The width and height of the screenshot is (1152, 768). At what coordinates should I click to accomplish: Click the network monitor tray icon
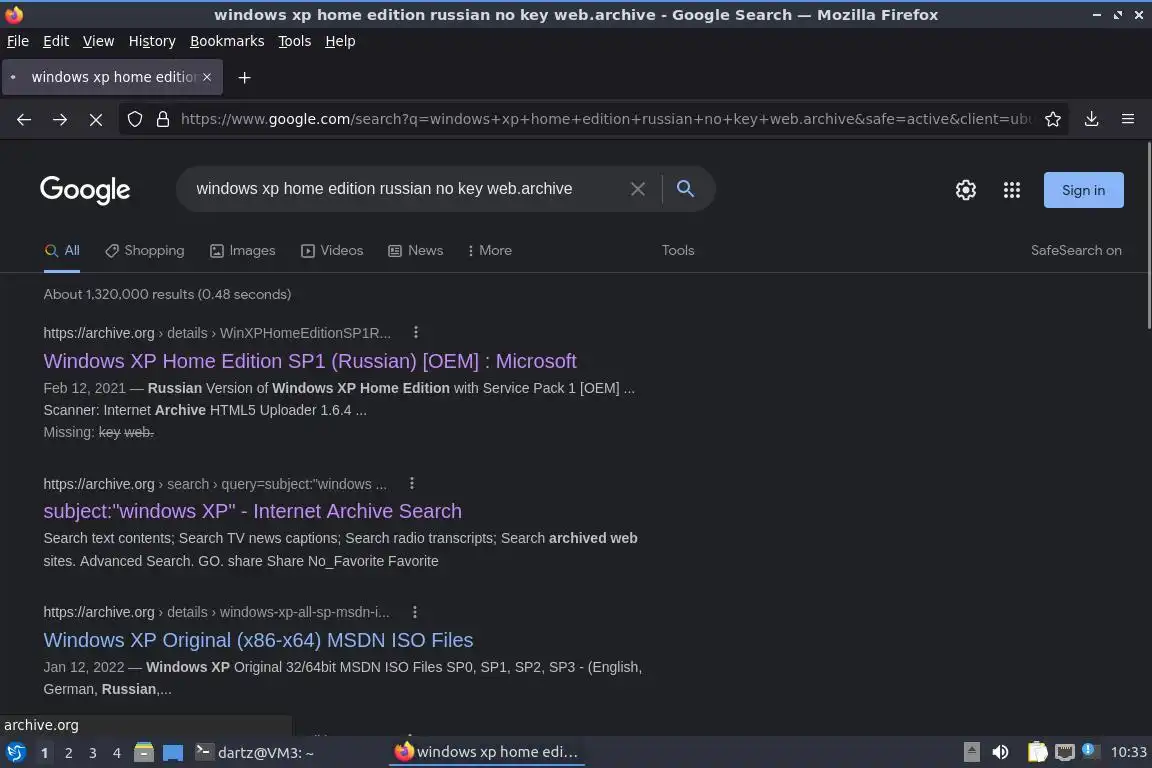coord(1065,753)
